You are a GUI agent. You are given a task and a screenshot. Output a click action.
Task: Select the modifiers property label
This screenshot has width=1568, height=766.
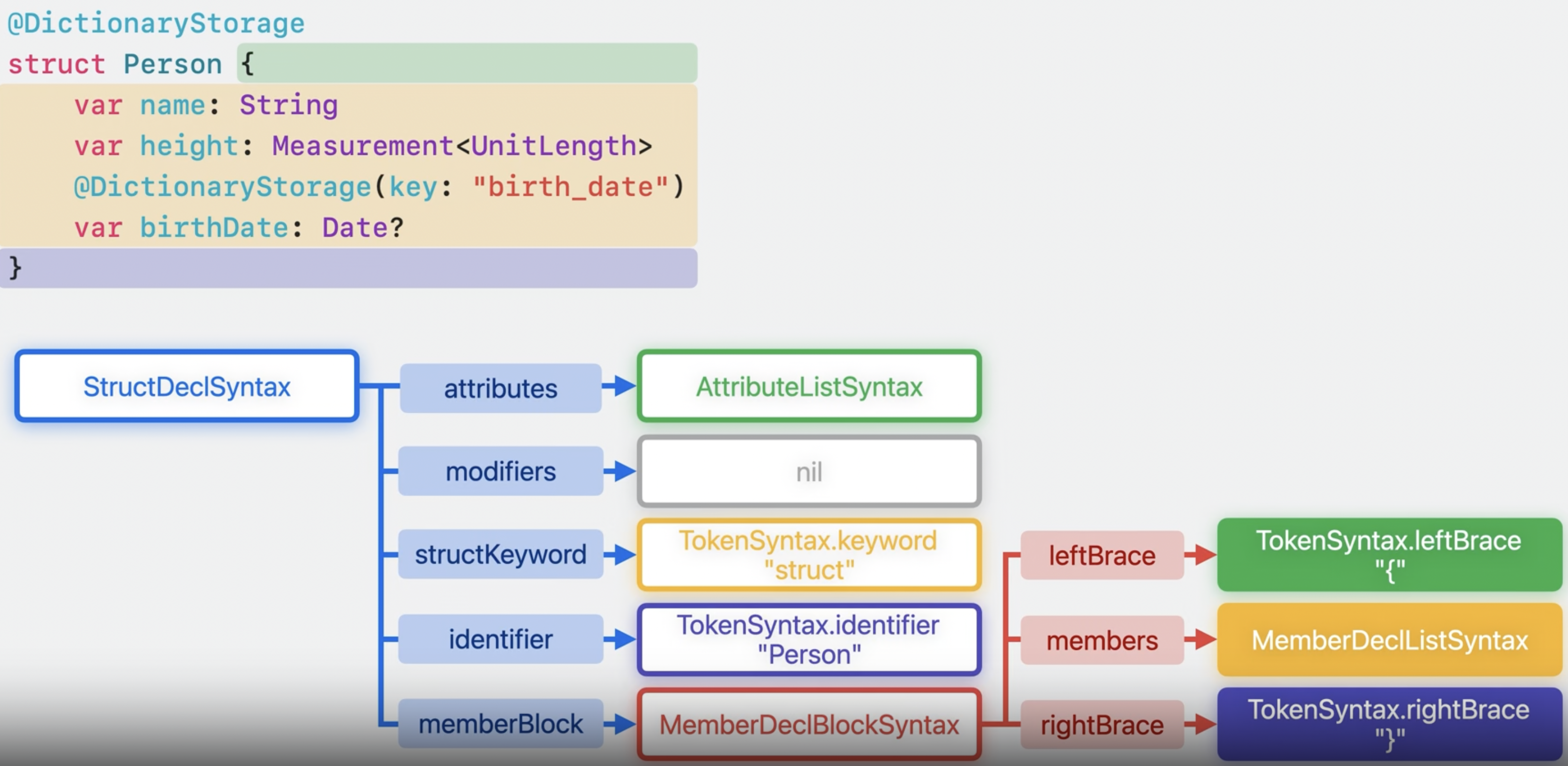point(500,471)
